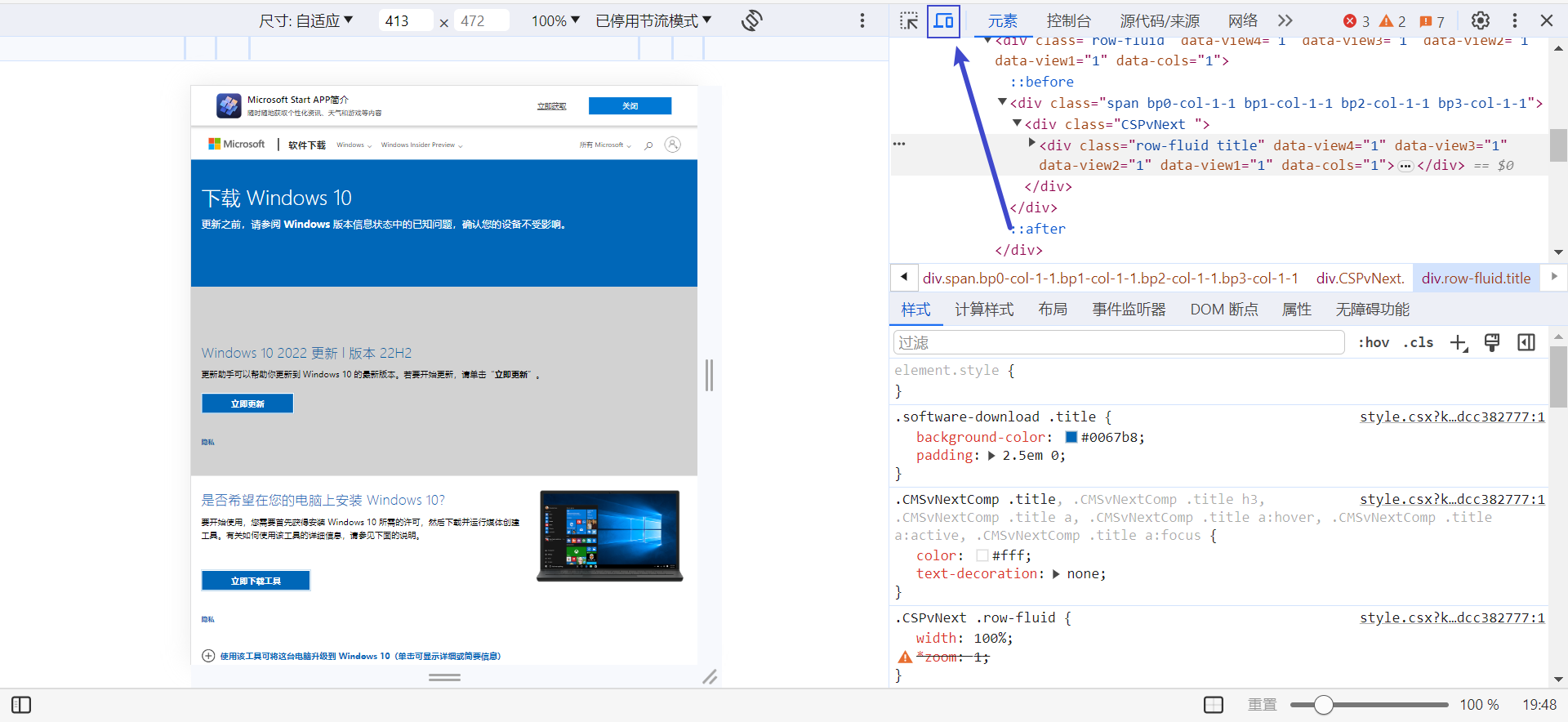Click the rendering emulation paintbrush icon
This screenshot has height=722, width=1568.
[x=1492, y=343]
